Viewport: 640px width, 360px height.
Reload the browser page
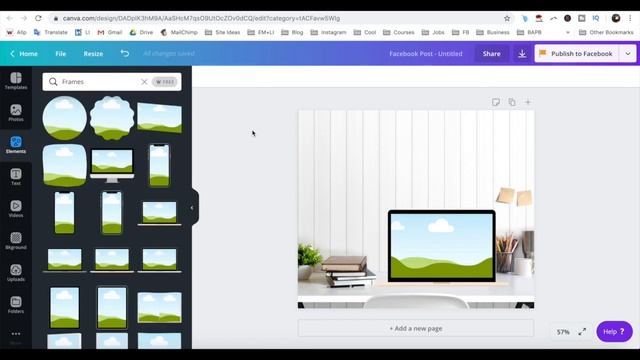pyautogui.click(x=38, y=18)
